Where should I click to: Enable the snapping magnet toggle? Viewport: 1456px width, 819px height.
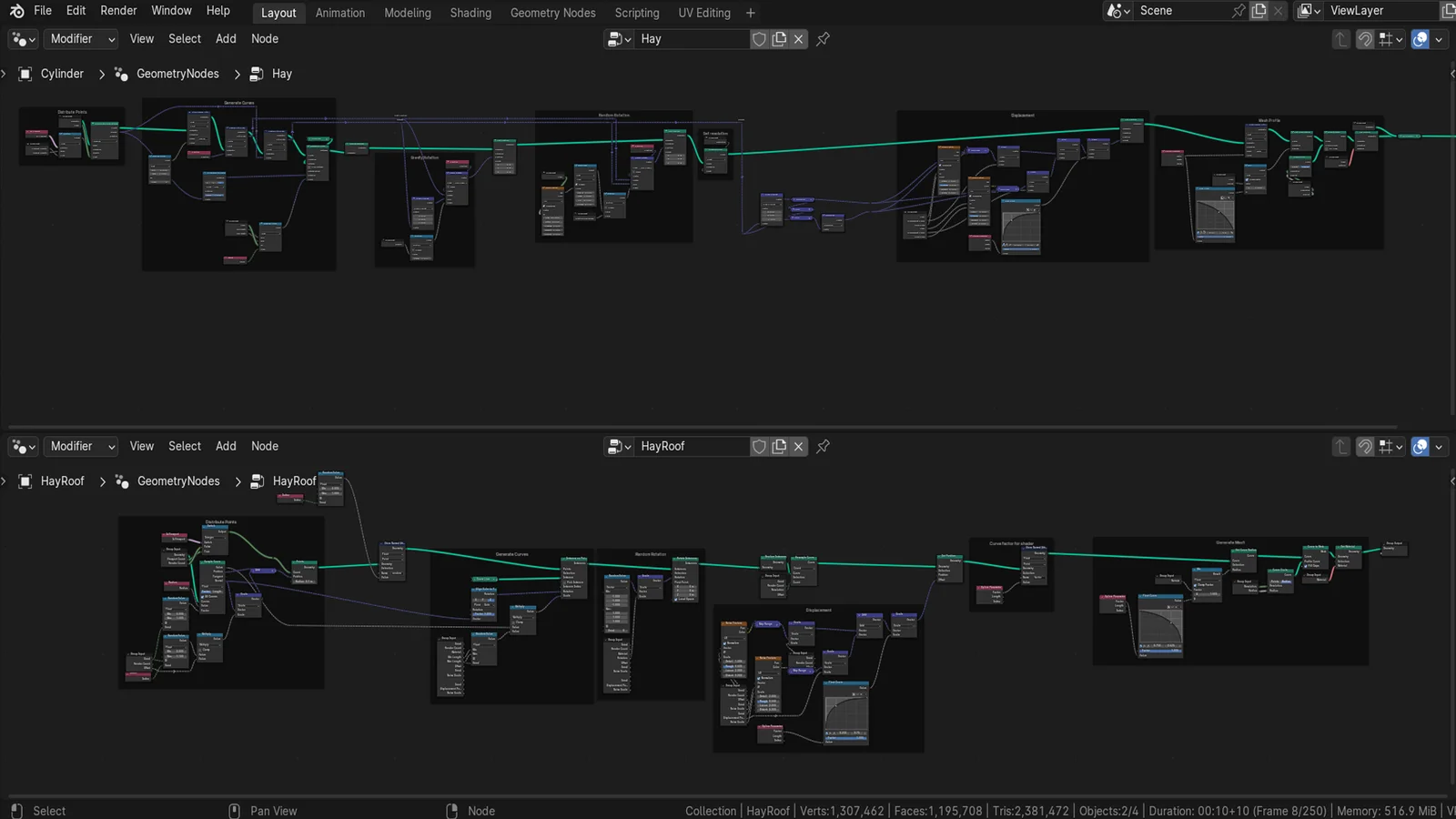point(1363,38)
